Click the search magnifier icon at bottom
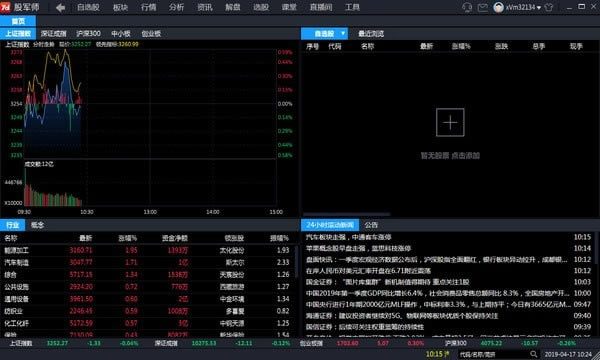 533,354
